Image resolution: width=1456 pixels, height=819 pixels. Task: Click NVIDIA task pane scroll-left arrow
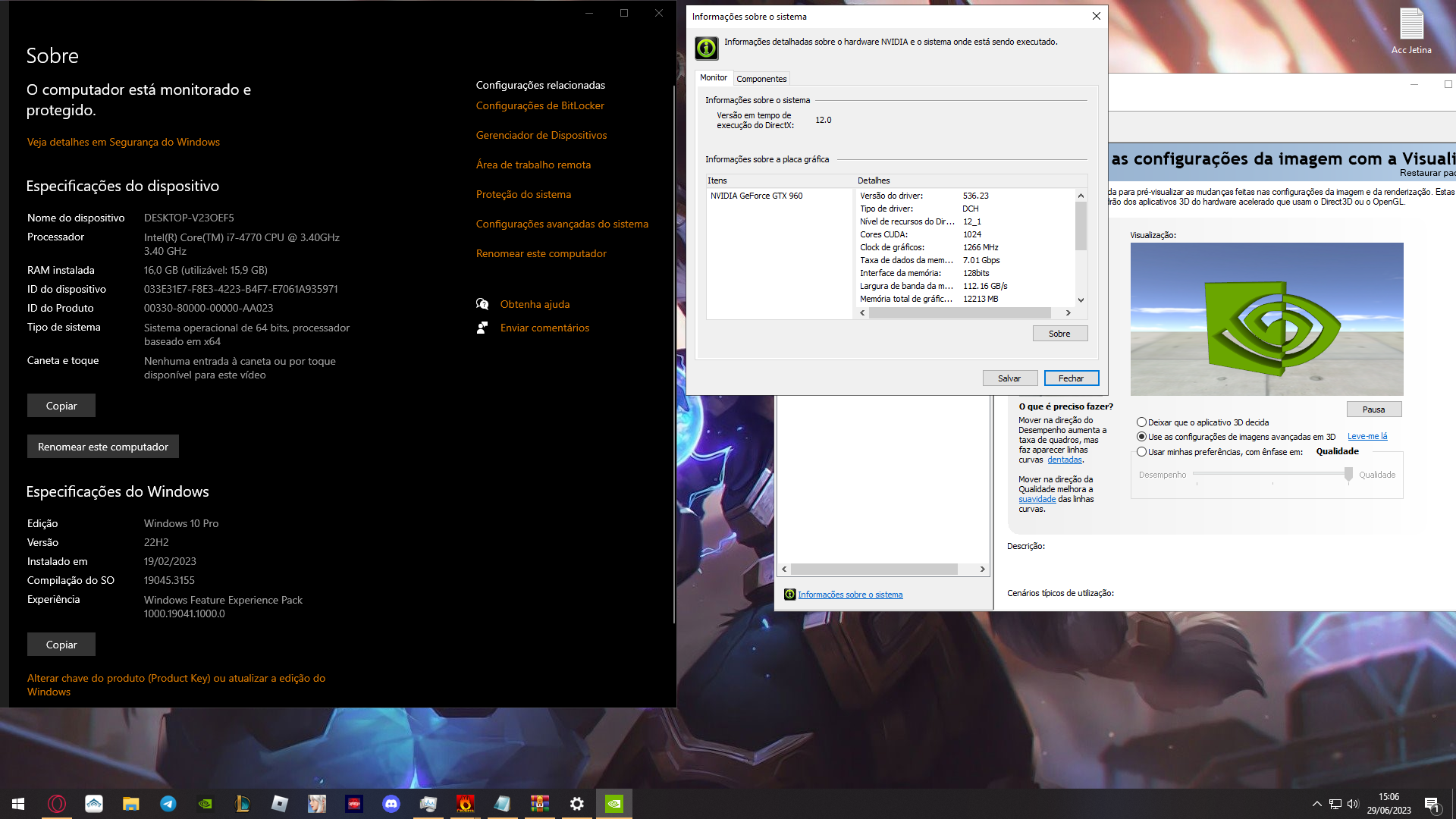click(784, 569)
